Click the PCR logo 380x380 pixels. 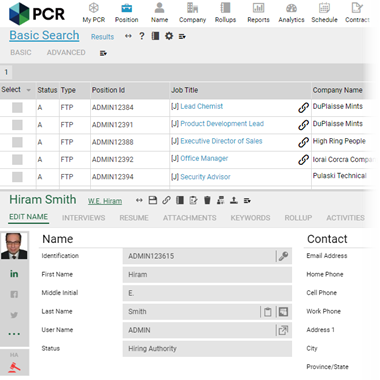pos(37,14)
